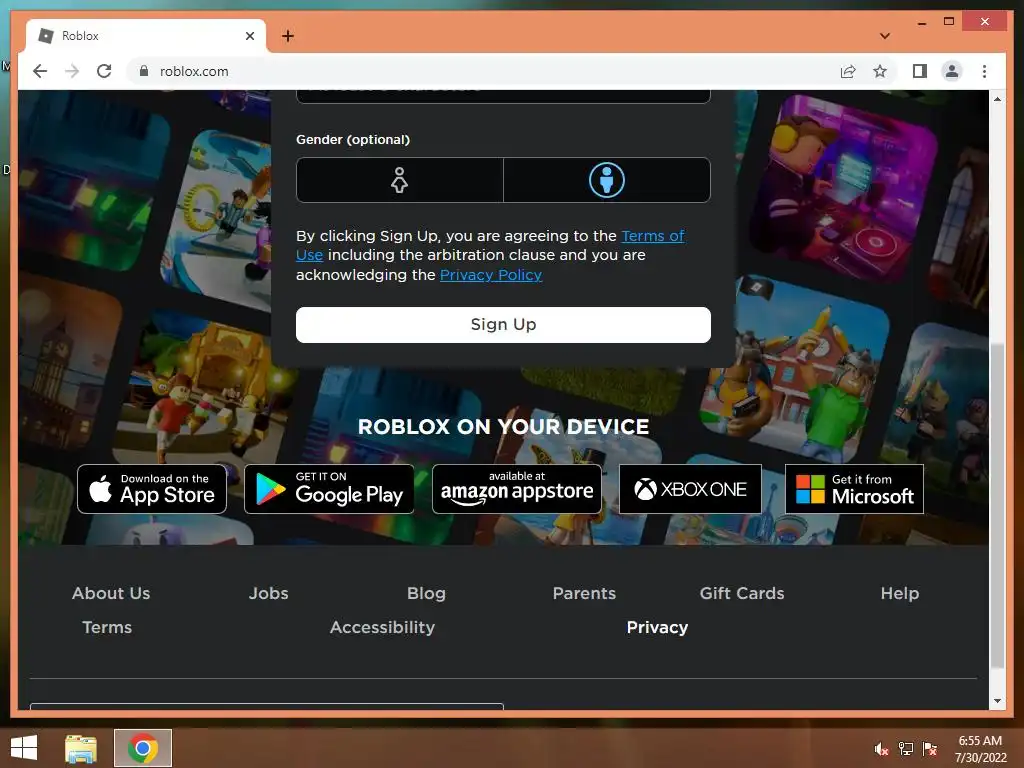Viewport: 1024px width, 768px height.
Task: Share this page icon
Action: click(848, 71)
